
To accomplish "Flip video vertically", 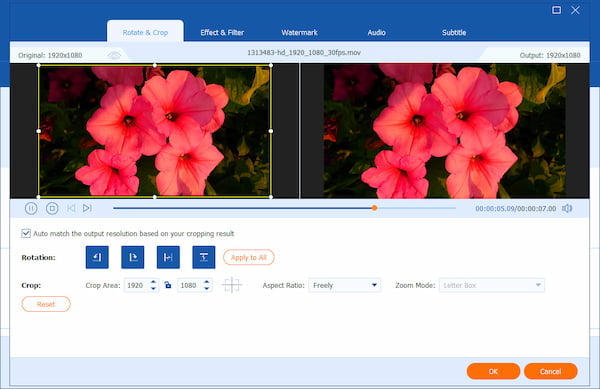I will click(x=204, y=257).
